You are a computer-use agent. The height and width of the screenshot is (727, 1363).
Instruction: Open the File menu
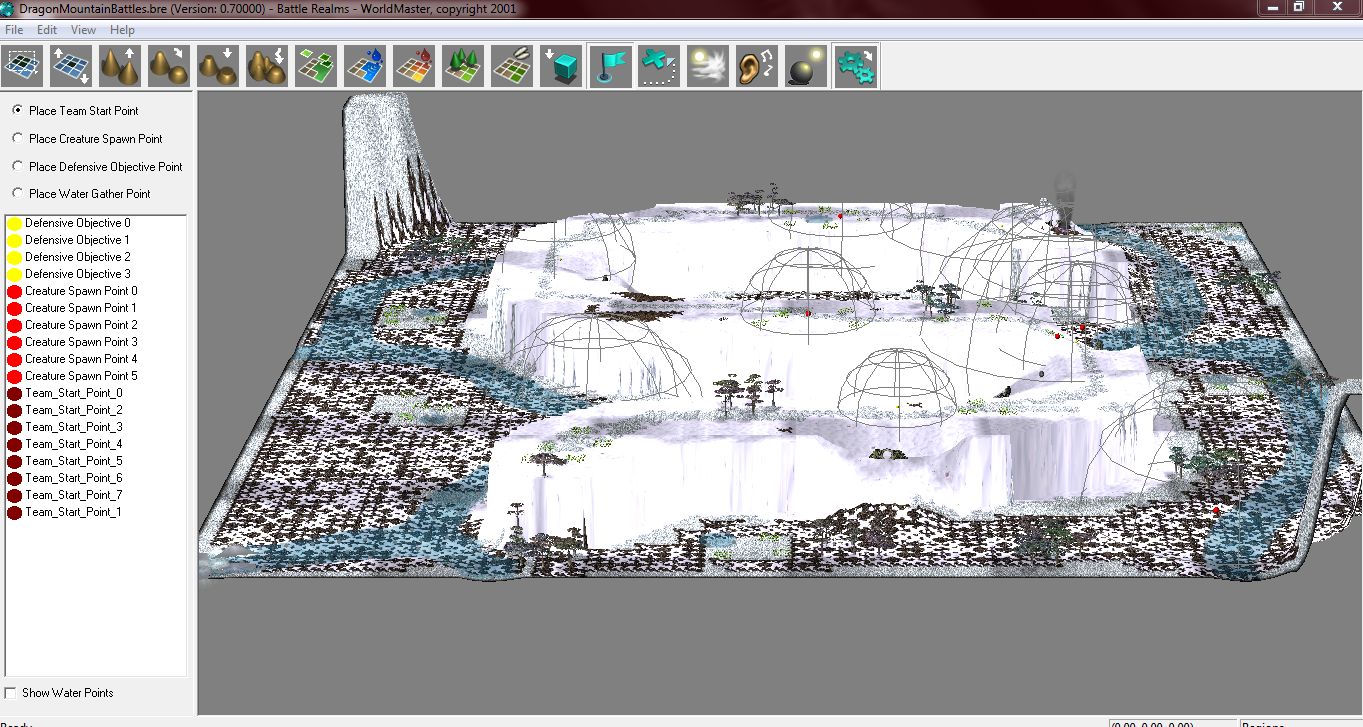(x=14, y=30)
